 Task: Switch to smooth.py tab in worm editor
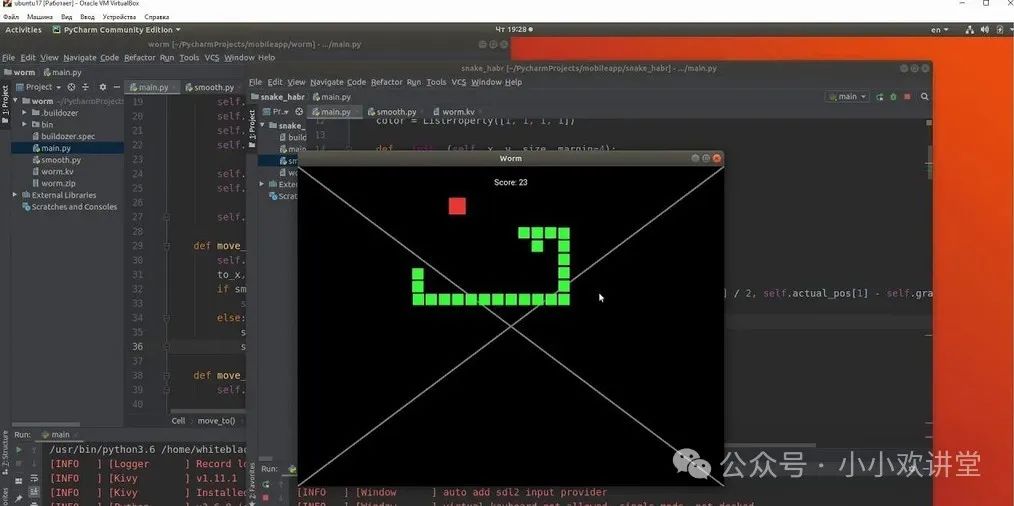pos(210,87)
